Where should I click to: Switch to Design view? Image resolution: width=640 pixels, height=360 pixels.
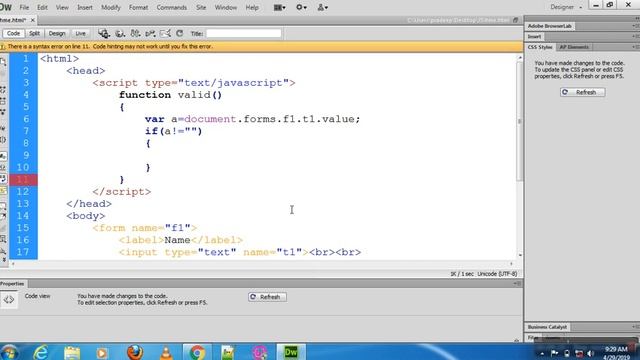pos(57,33)
